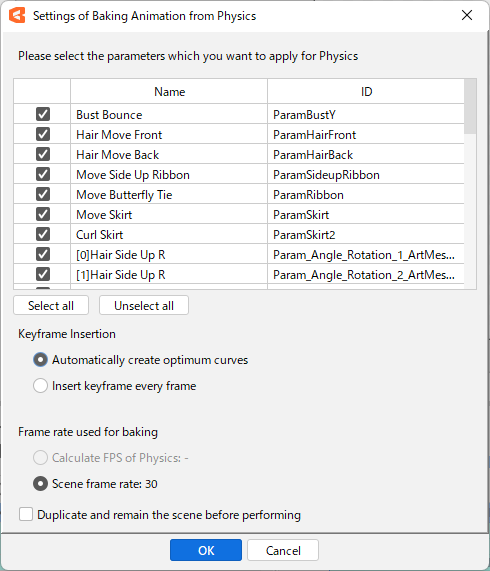Click the Live2D Cubism app icon in title bar
Screen dimensions: 490x571
point(17,15)
